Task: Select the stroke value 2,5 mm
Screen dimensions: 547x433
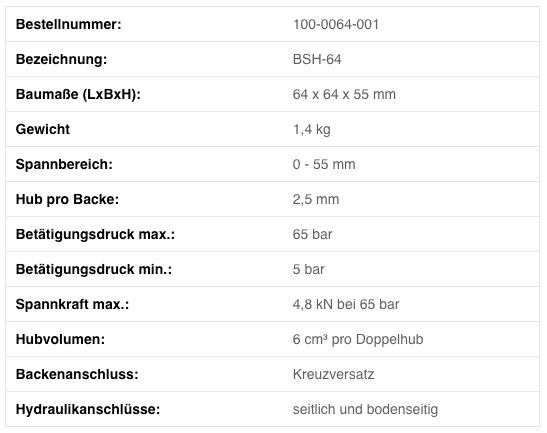Action: pyautogui.click(x=316, y=200)
